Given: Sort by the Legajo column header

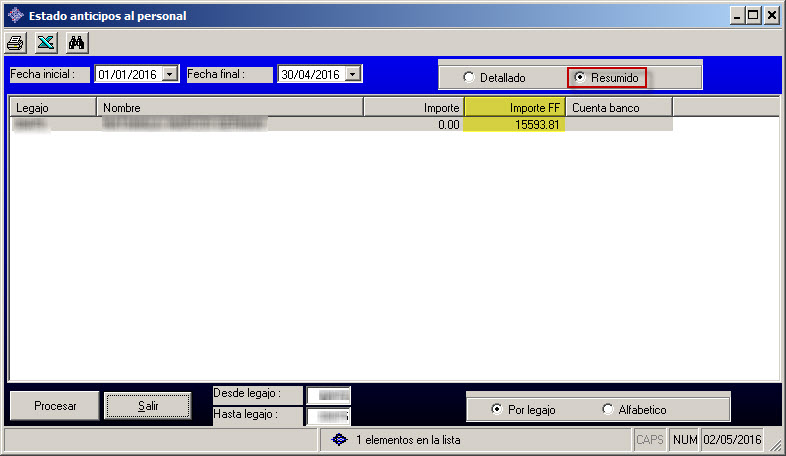Looking at the screenshot, I should click(x=52, y=107).
